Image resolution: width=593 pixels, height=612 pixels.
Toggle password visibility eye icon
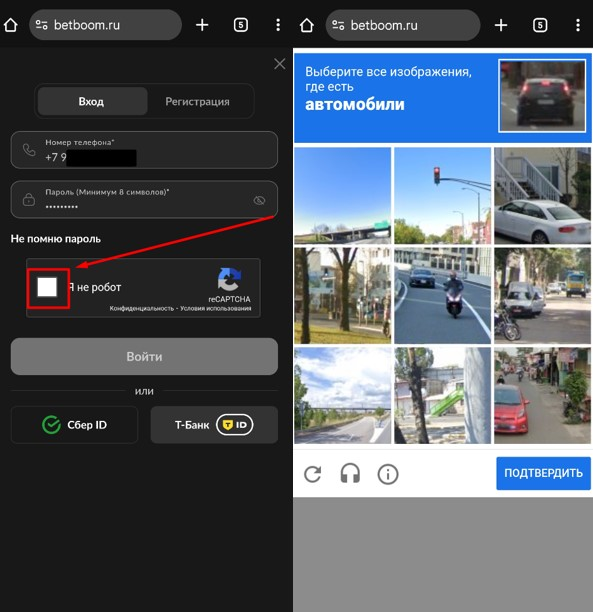[x=259, y=201]
